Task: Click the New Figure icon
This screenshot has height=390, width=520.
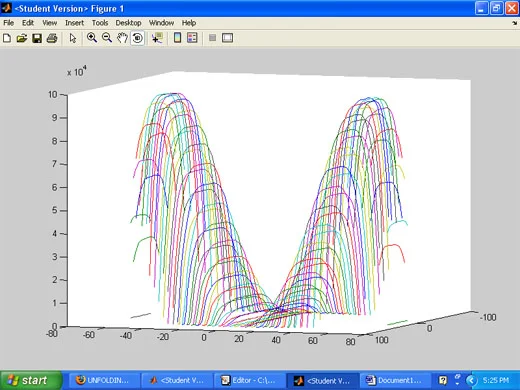Action: (7, 38)
